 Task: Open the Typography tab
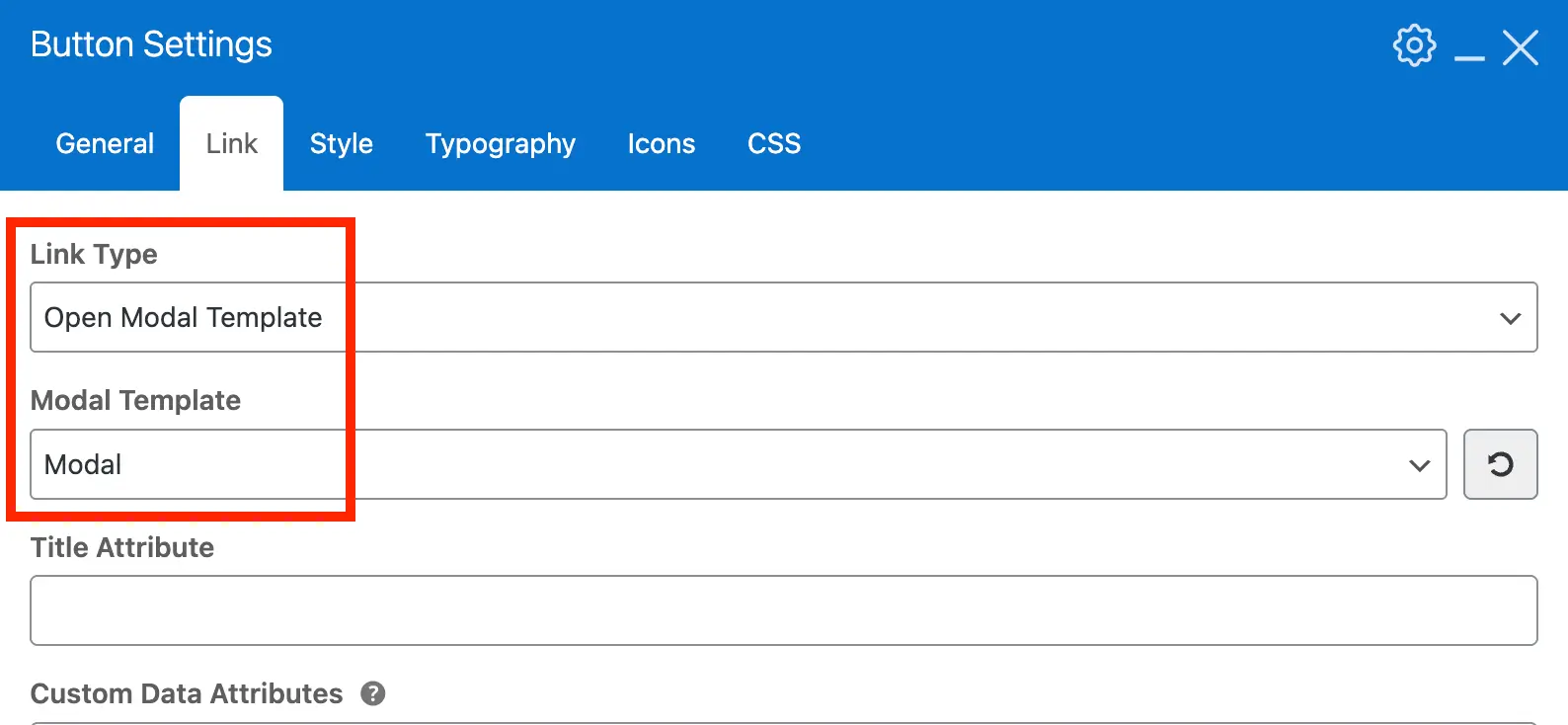pyautogui.click(x=500, y=143)
